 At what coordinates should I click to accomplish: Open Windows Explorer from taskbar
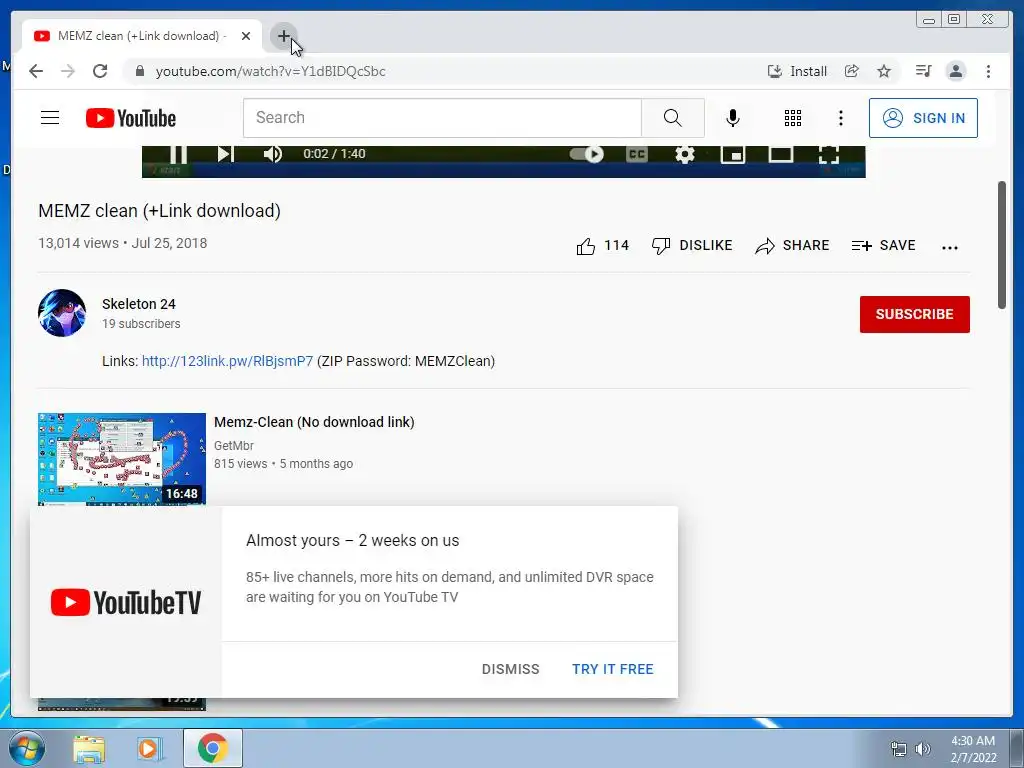pos(88,748)
